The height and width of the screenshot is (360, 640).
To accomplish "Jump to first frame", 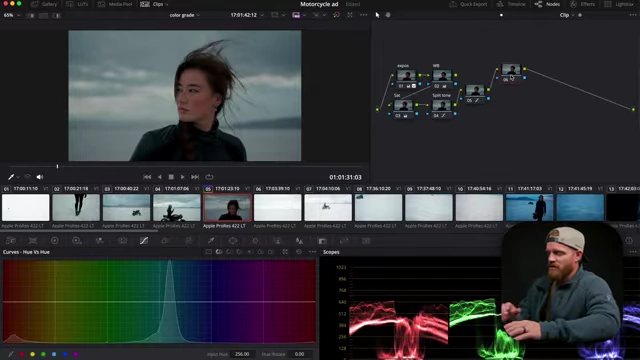I will tap(147, 177).
